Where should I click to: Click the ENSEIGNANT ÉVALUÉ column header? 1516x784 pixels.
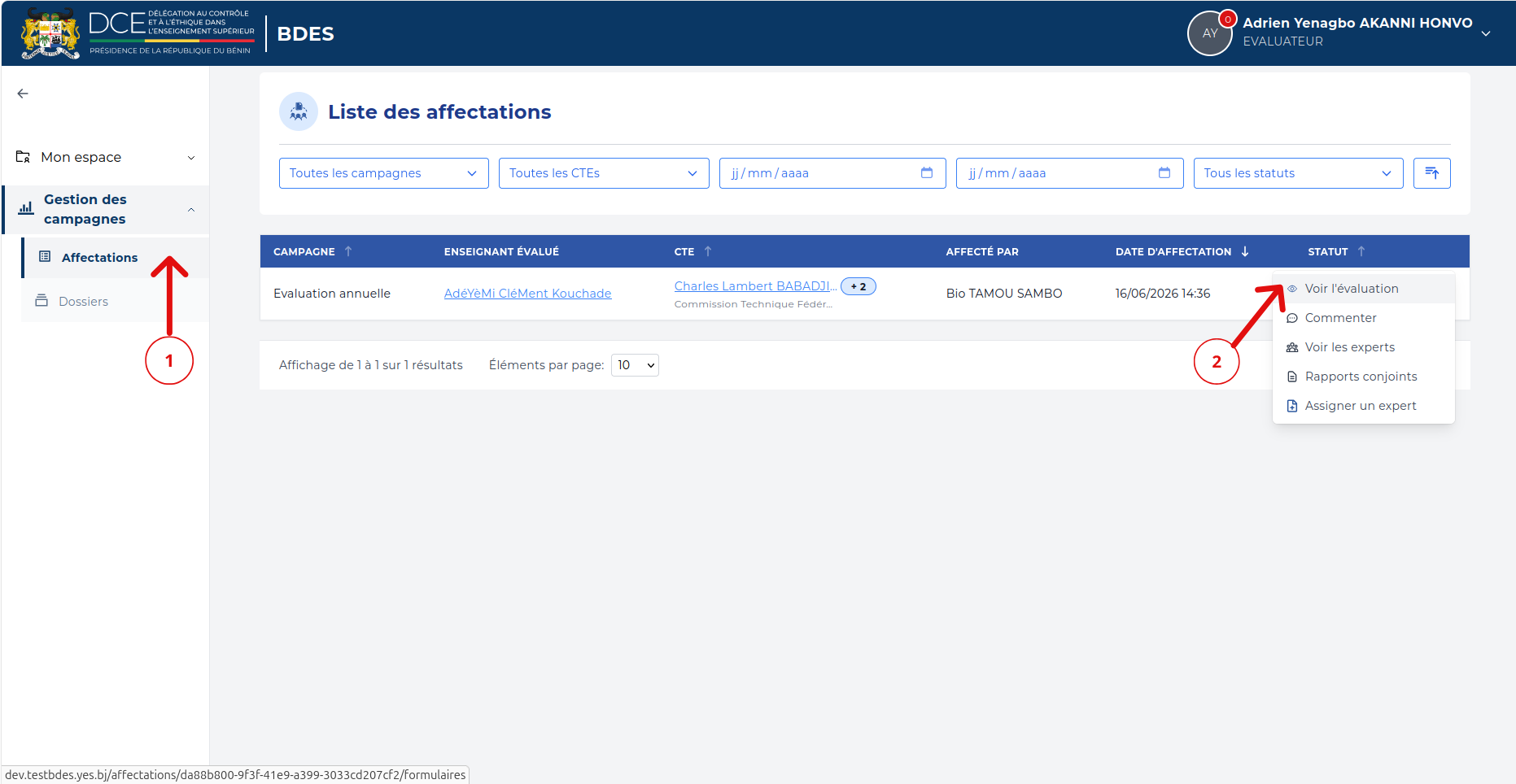[x=501, y=252]
